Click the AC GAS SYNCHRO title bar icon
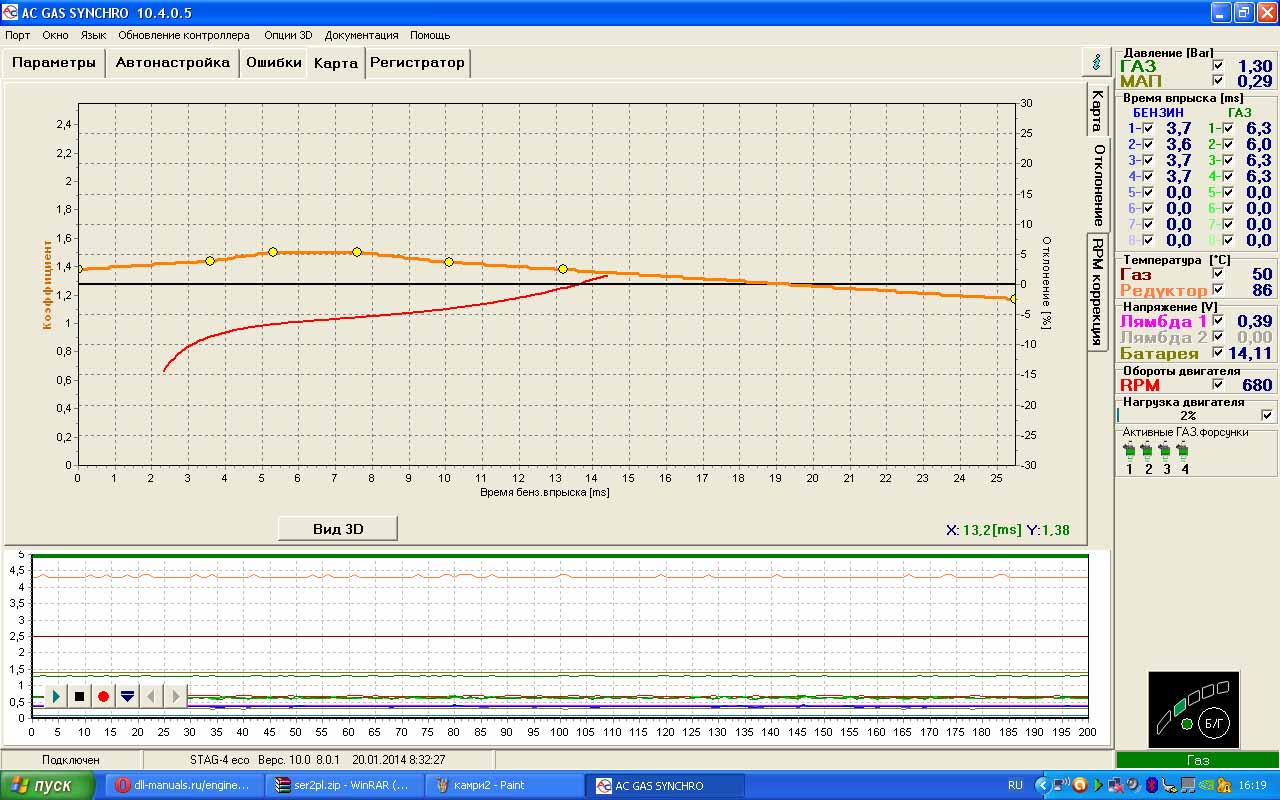Viewport: 1280px width, 800px height. (11, 13)
